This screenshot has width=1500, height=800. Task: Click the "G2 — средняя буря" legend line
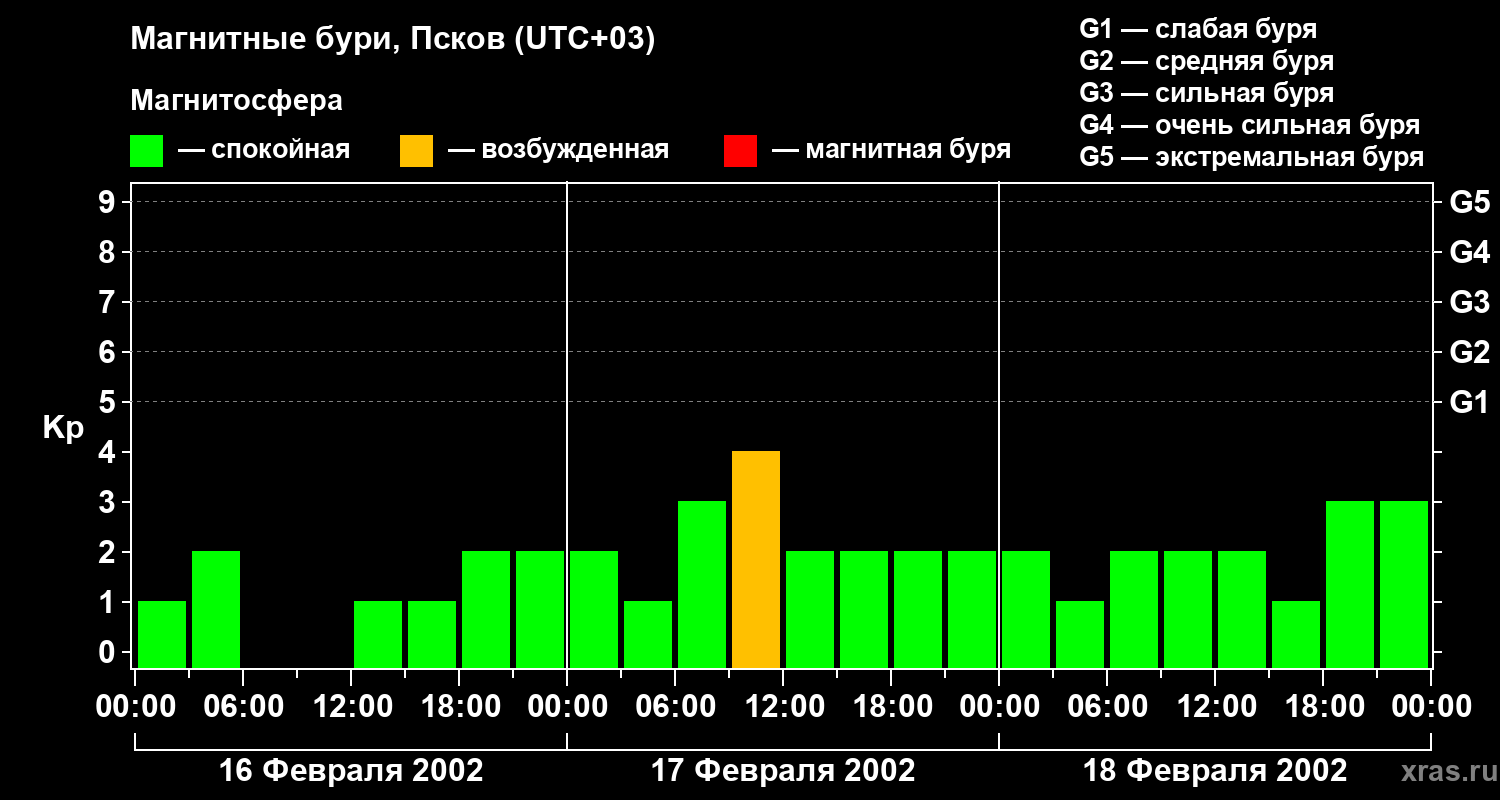point(1206,61)
